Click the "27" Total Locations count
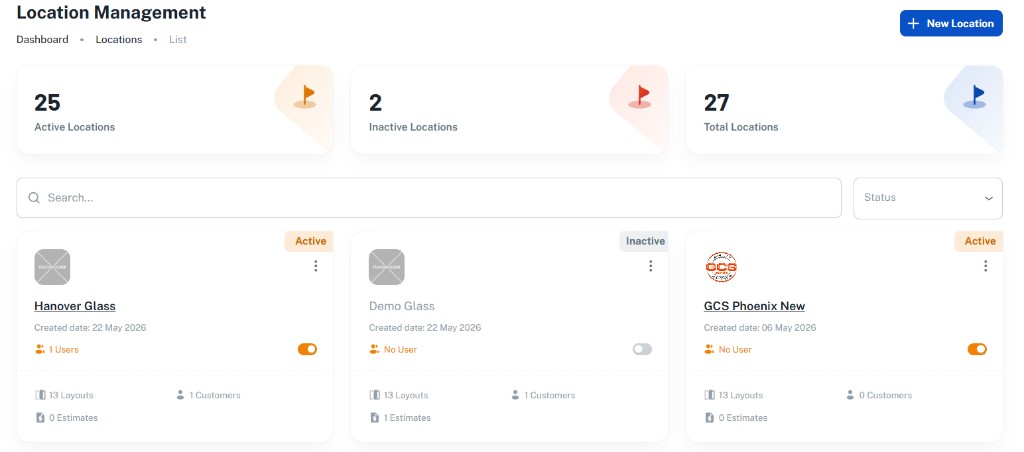This screenshot has height=452, width=1024. [716, 103]
